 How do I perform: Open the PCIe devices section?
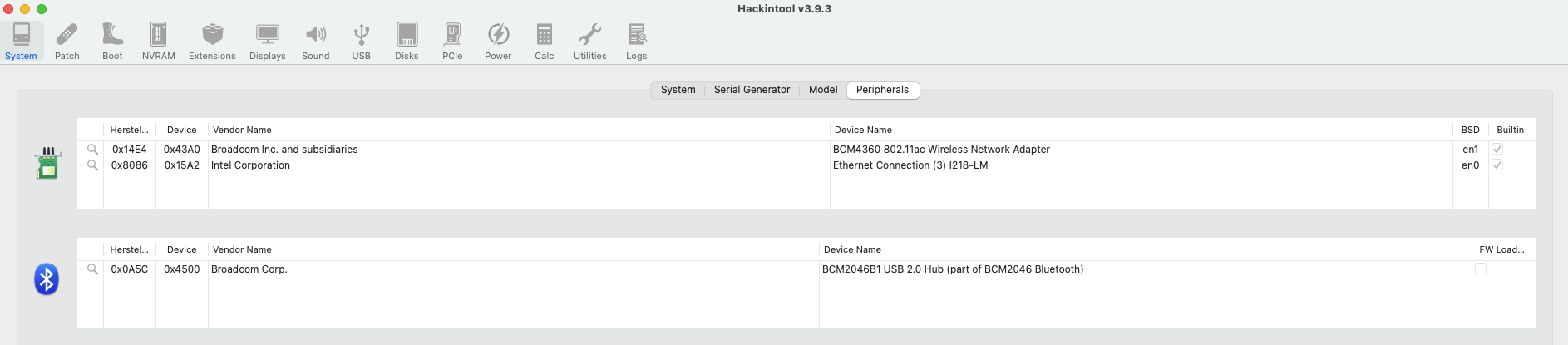[452, 41]
